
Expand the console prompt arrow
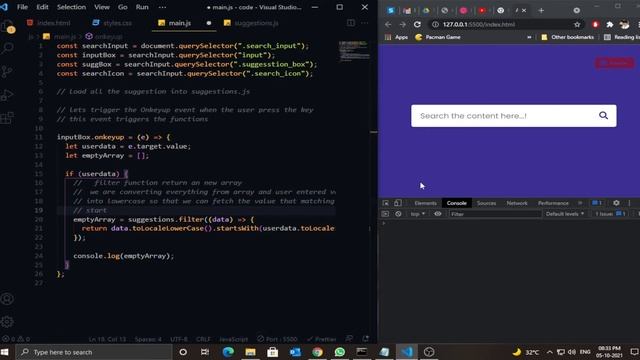pos(383,223)
